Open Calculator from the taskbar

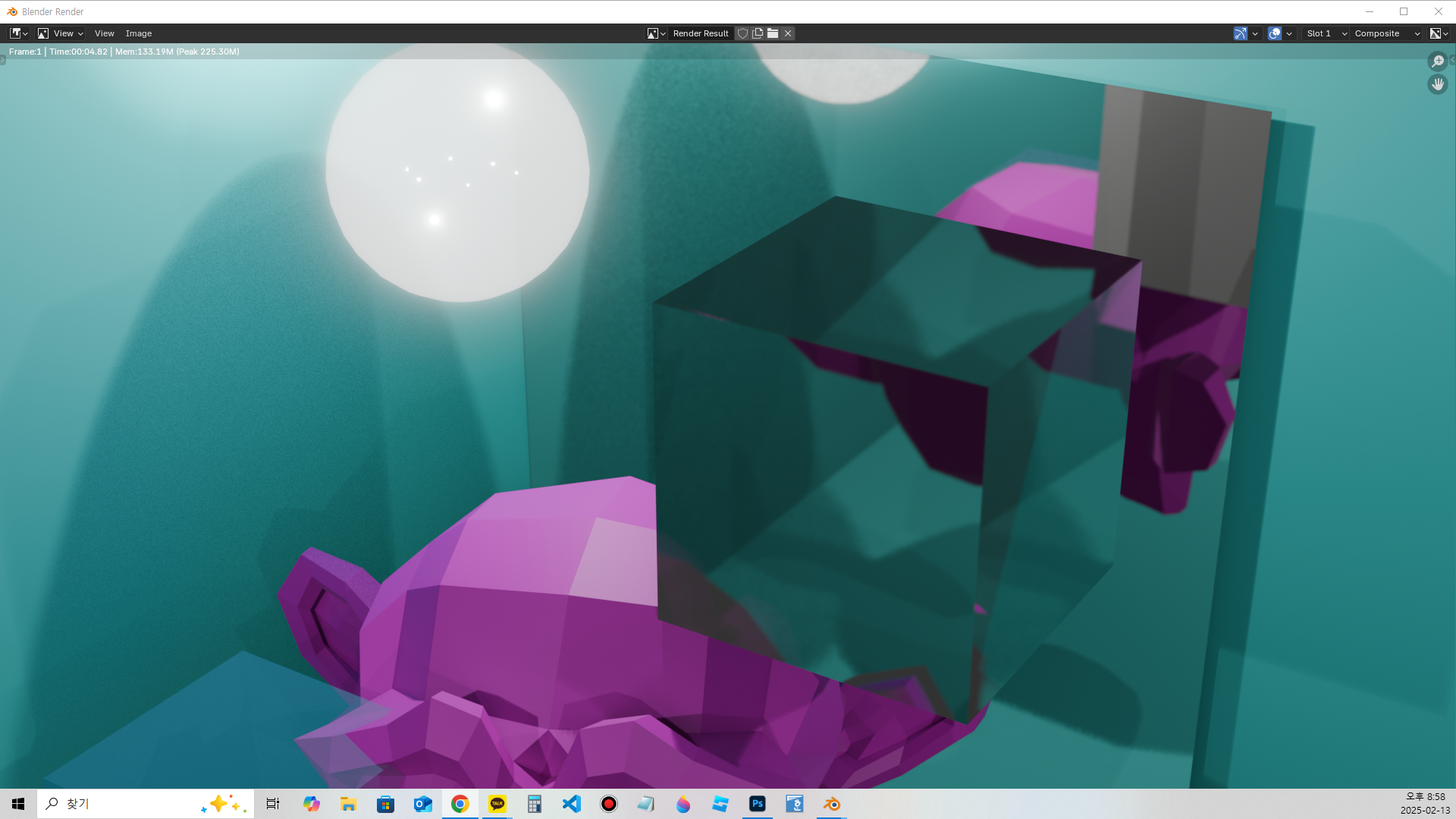534,804
